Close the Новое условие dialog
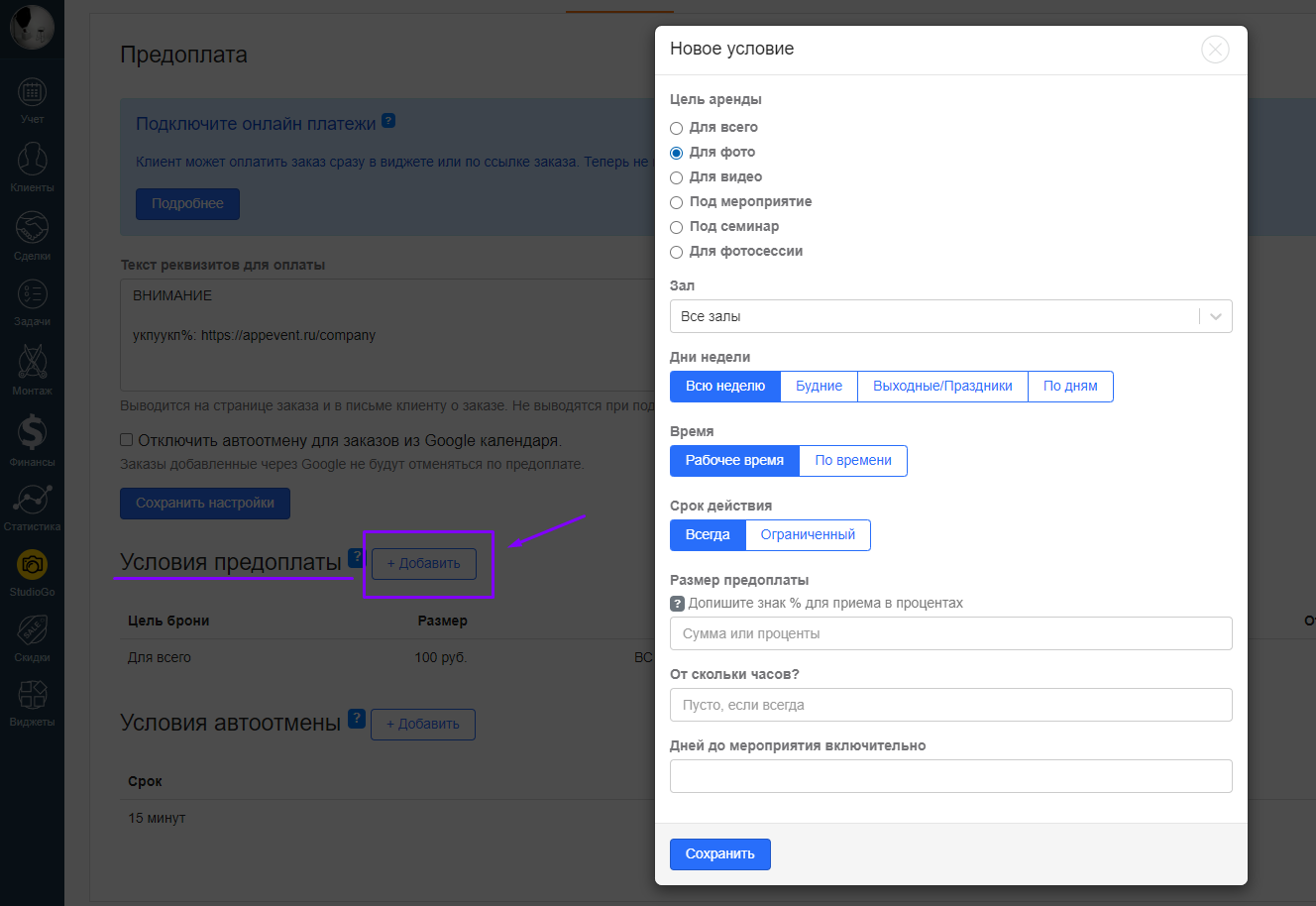1316x906 pixels. [x=1215, y=50]
